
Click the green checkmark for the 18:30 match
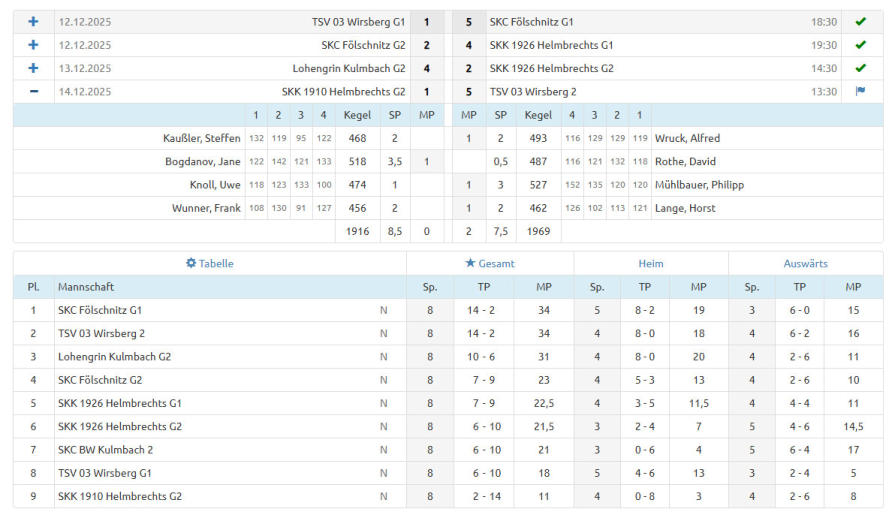click(x=860, y=21)
